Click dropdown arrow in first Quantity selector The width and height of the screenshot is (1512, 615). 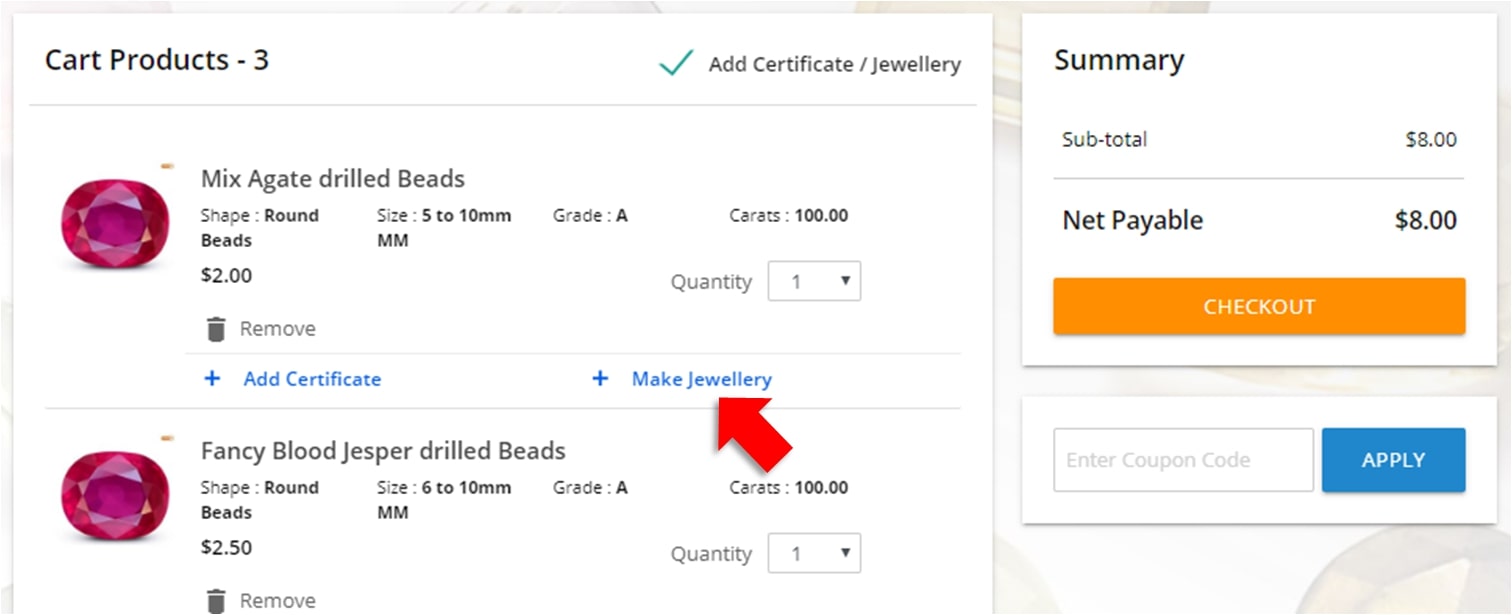click(x=845, y=282)
